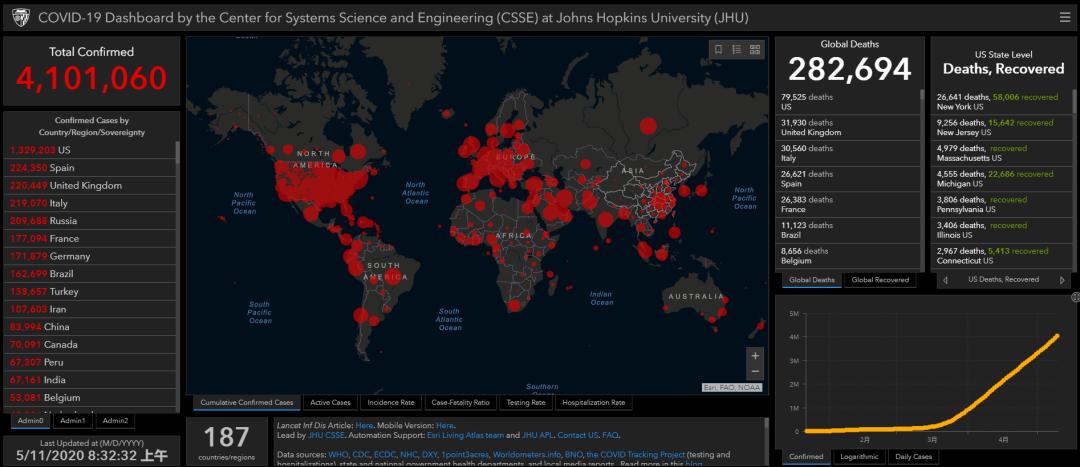Open map bookmarks icon

pos(718,50)
